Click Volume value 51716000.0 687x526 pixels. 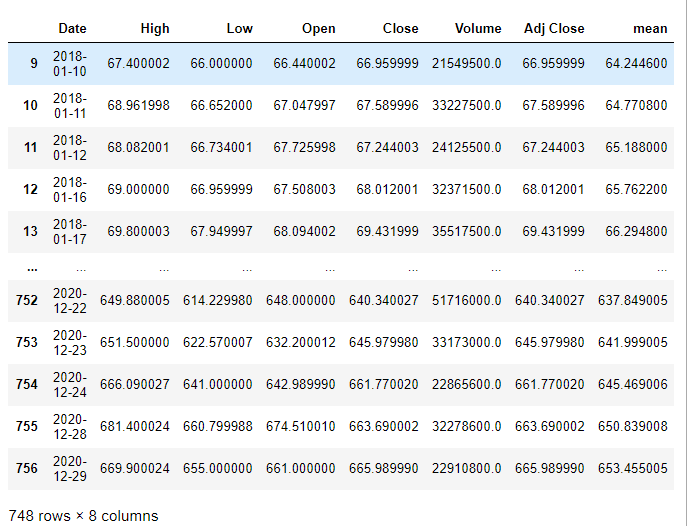[467, 300]
